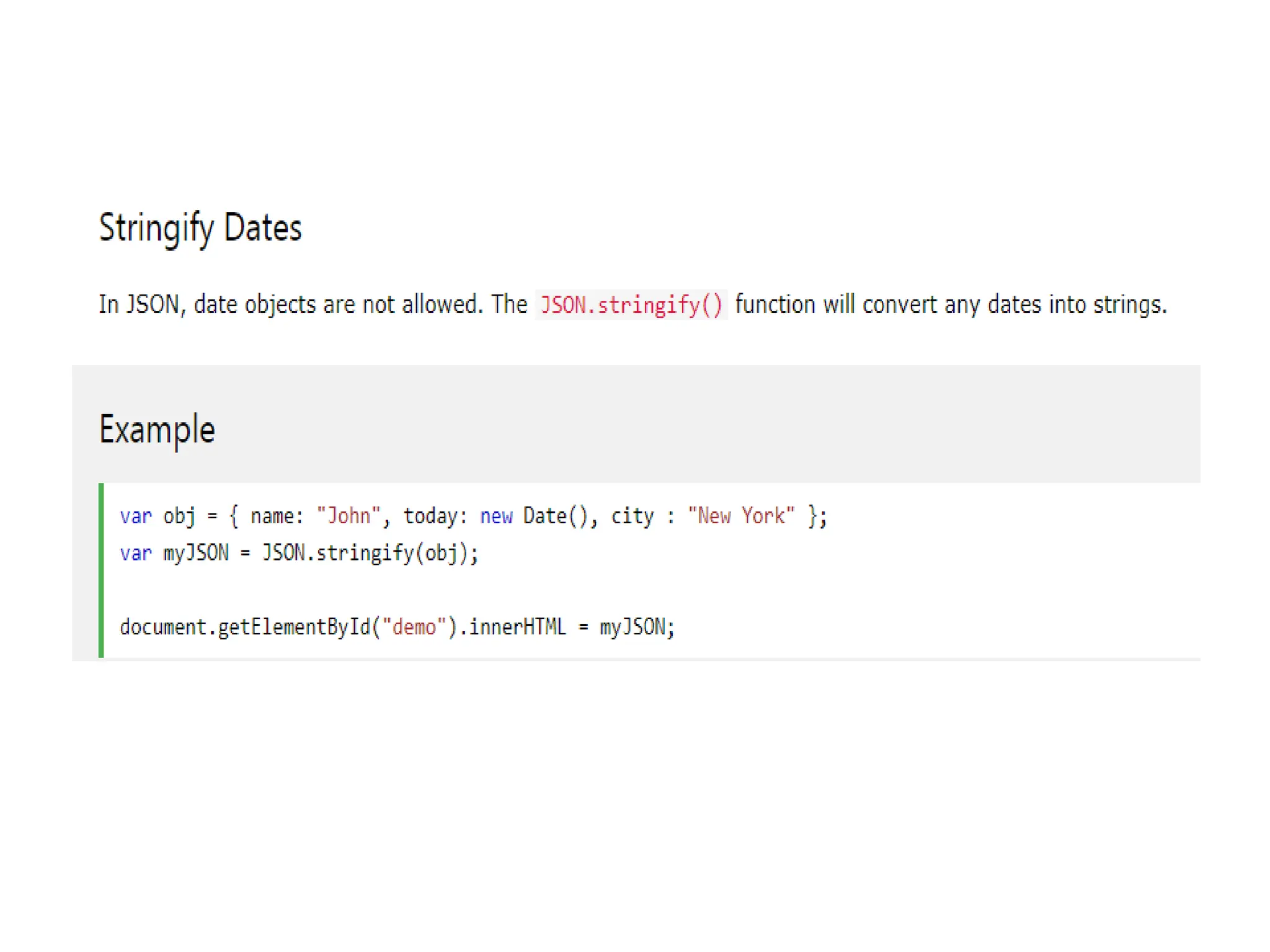Click the "New York" string in code
This screenshot has width=1270, height=952.
741,516
